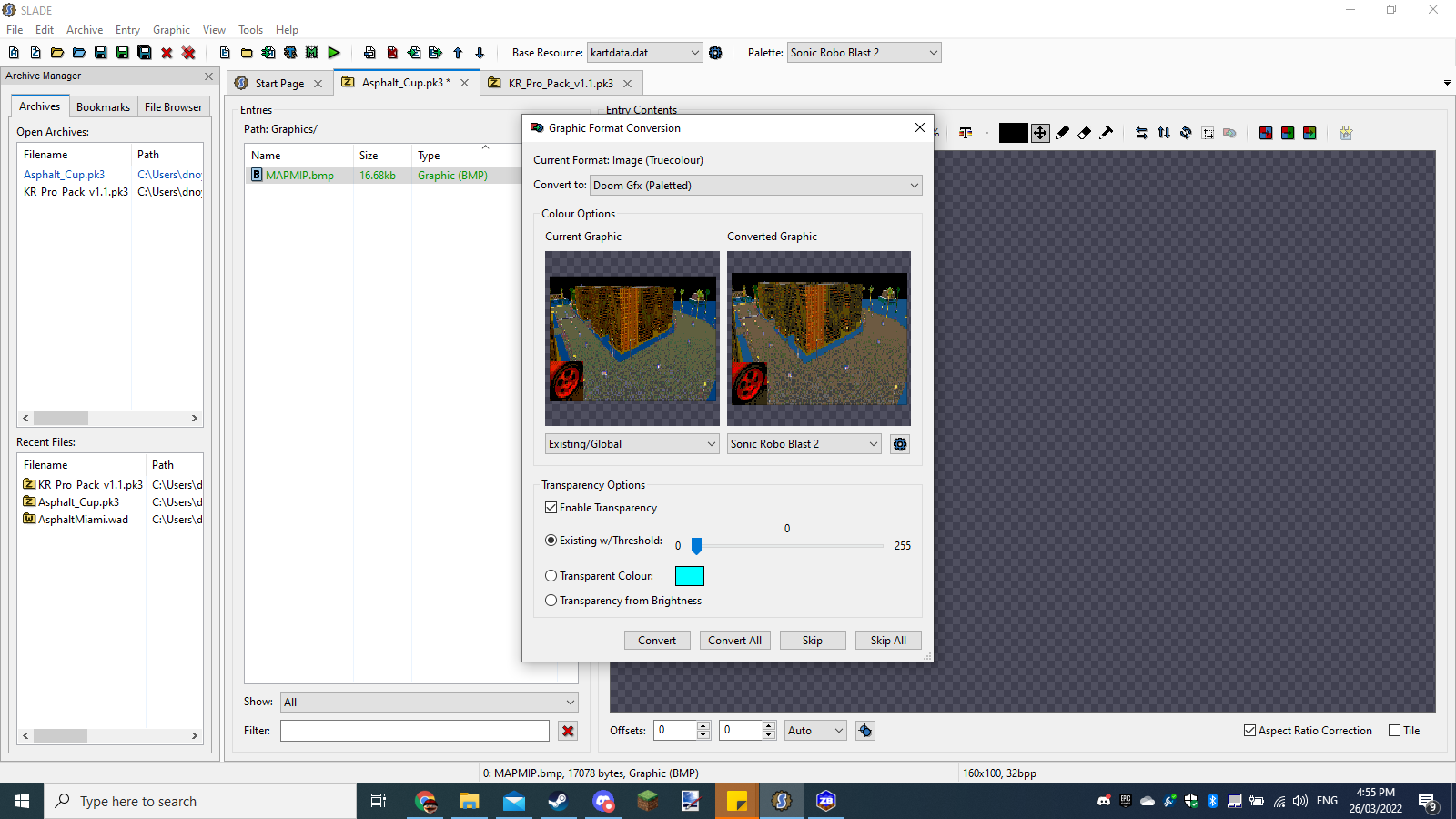Open the Base Resource kartdata.dat dropdown
This screenshot has width=1456, height=819.
point(645,53)
